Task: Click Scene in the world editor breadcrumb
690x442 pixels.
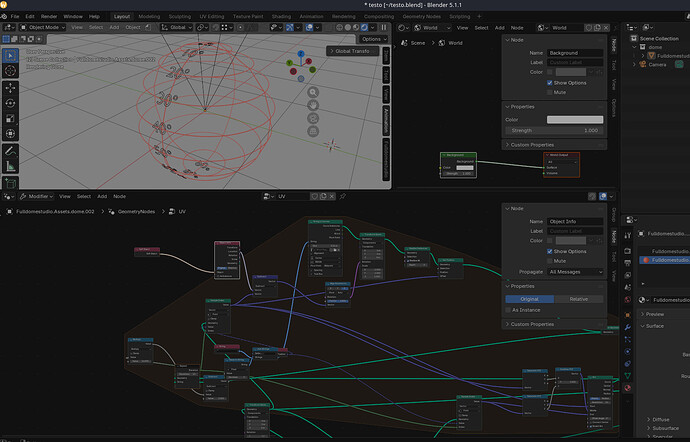Action: coord(418,43)
